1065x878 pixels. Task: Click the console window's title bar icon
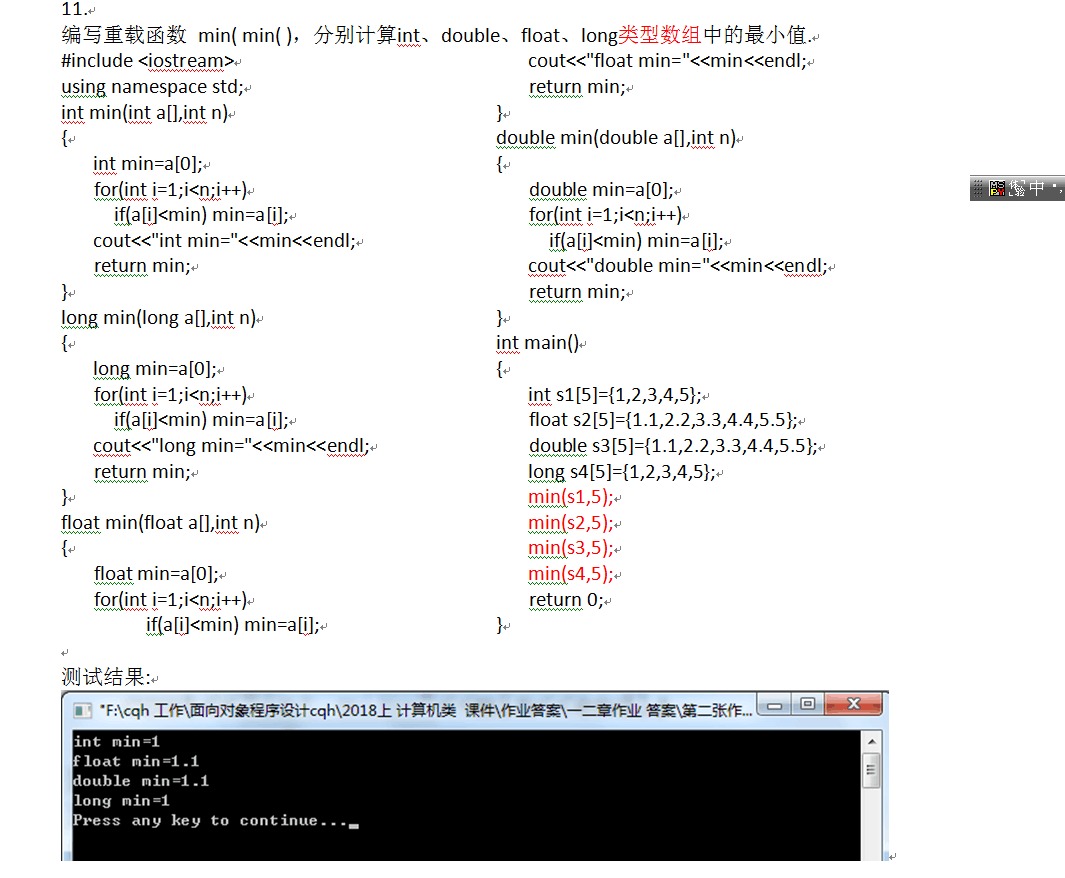tap(82, 710)
